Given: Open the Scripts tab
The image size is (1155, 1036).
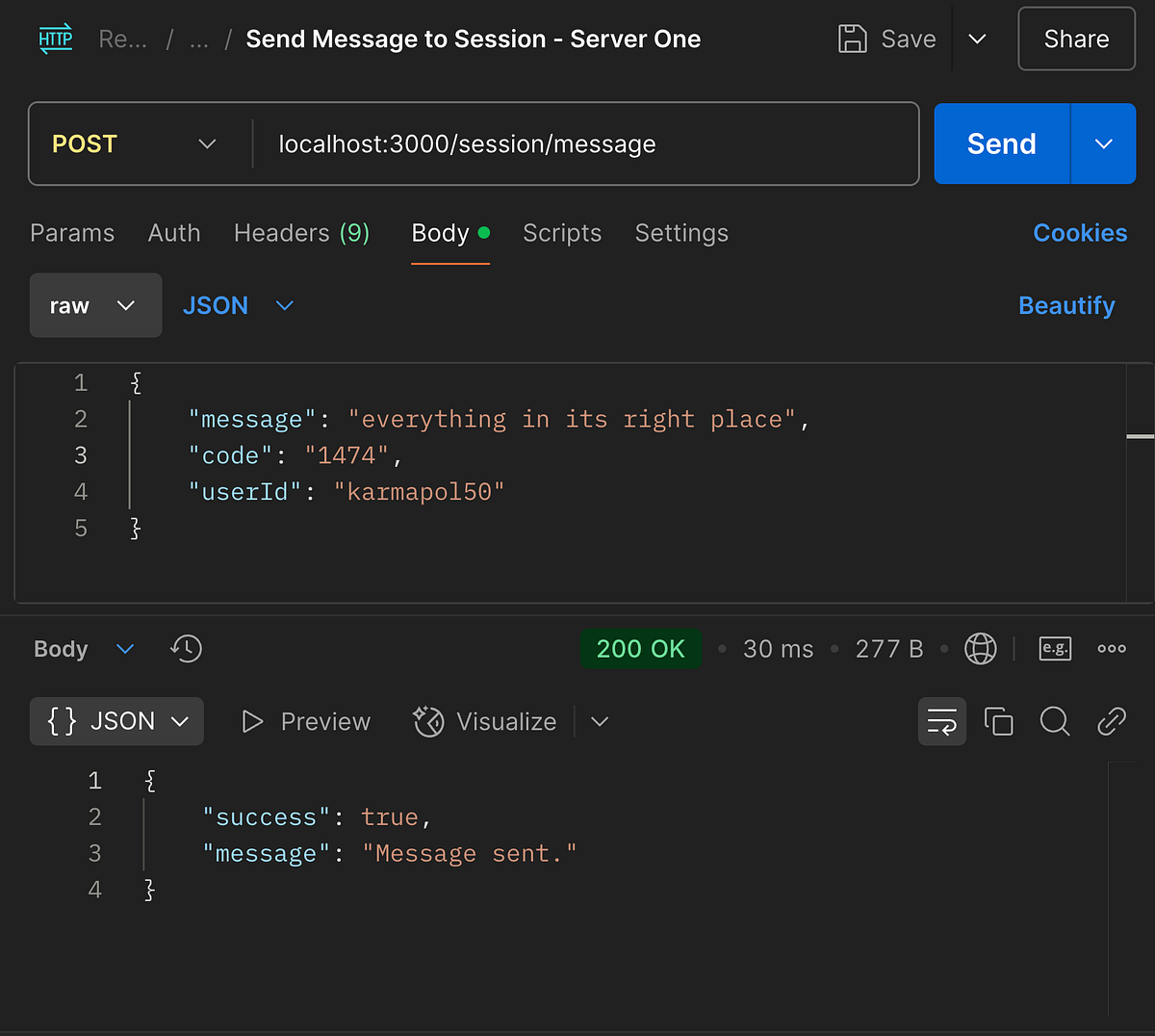Looking at the screenshot, I should (562, 233).
